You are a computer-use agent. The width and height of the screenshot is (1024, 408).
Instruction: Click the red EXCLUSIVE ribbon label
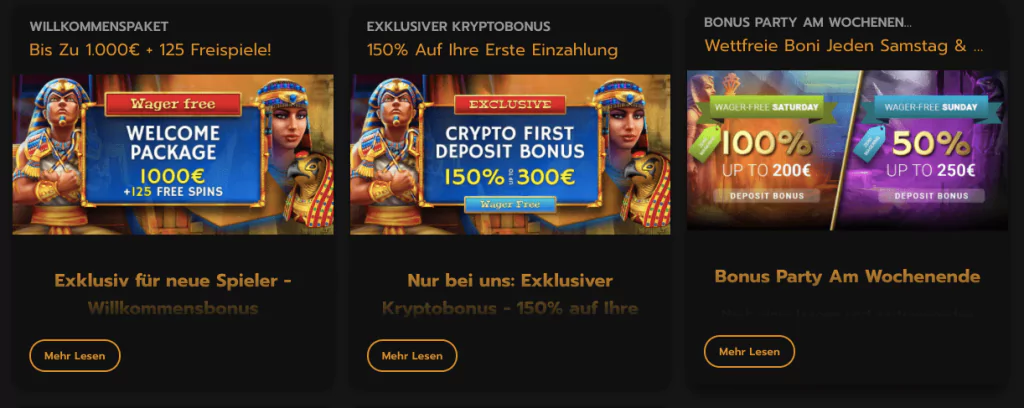(510, 104)
